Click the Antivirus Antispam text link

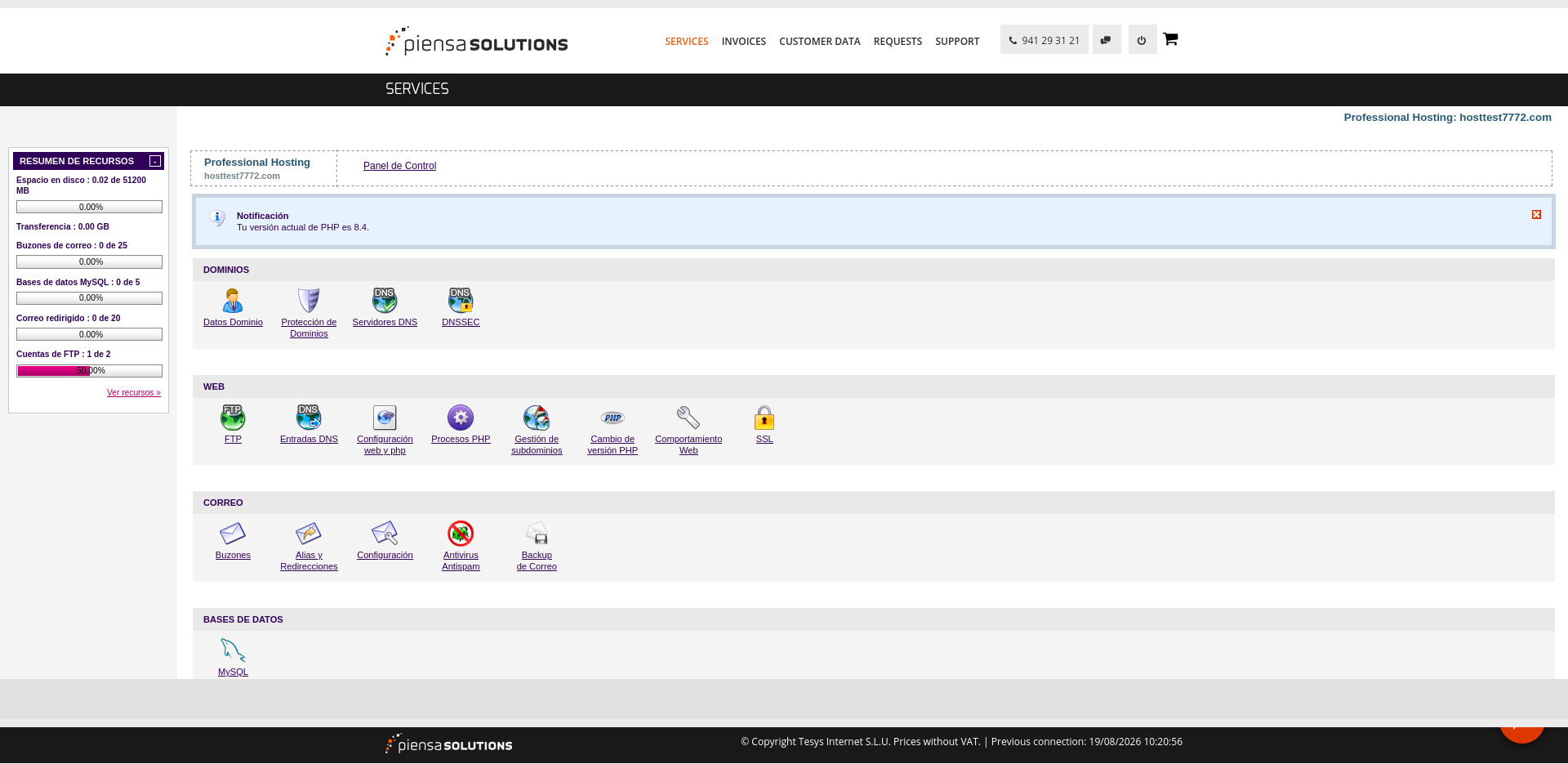tap(461, 561)
